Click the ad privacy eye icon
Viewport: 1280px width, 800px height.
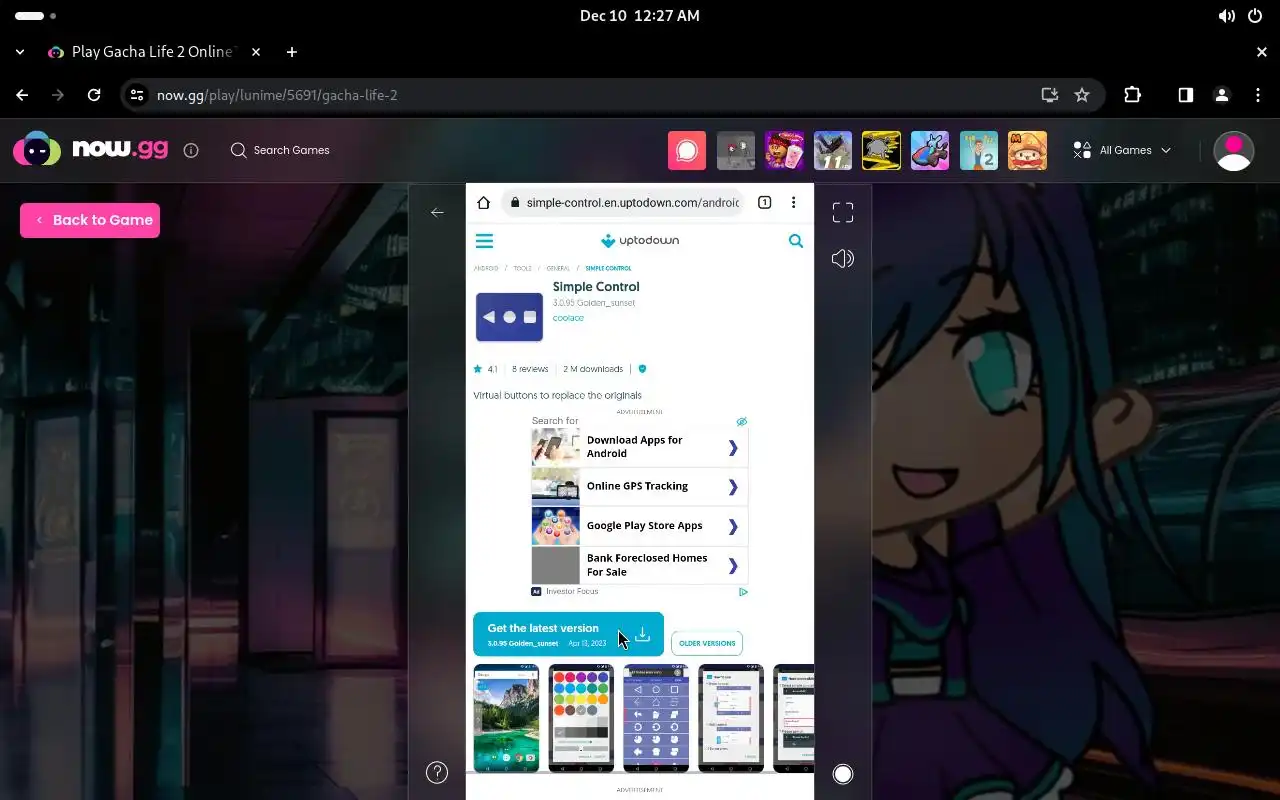(741, 421)
